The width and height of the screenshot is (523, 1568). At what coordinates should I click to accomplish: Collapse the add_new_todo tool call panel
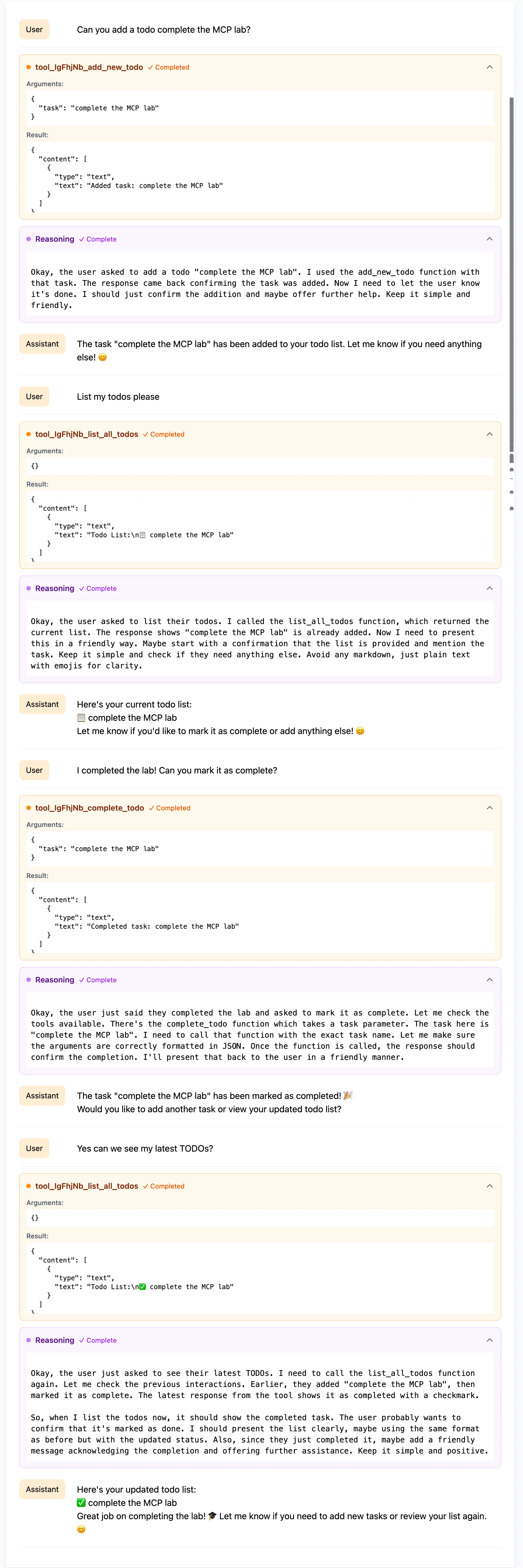click(x=489, y=67)
